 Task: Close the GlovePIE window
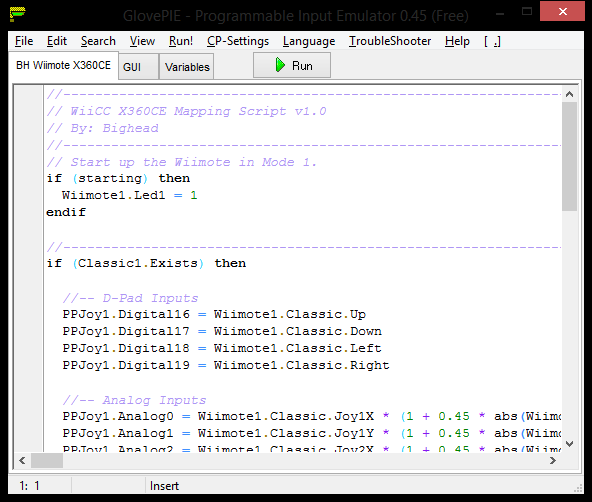point(562,11)
